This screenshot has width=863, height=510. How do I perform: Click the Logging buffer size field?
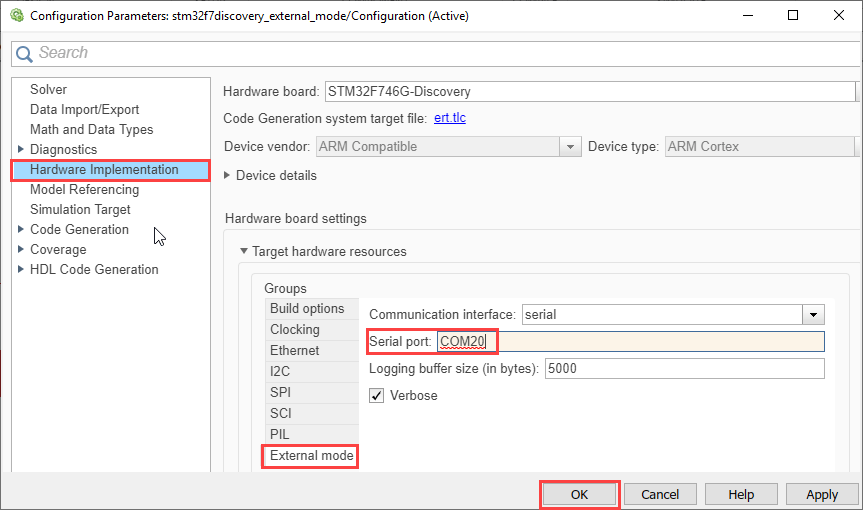(685, 369)
